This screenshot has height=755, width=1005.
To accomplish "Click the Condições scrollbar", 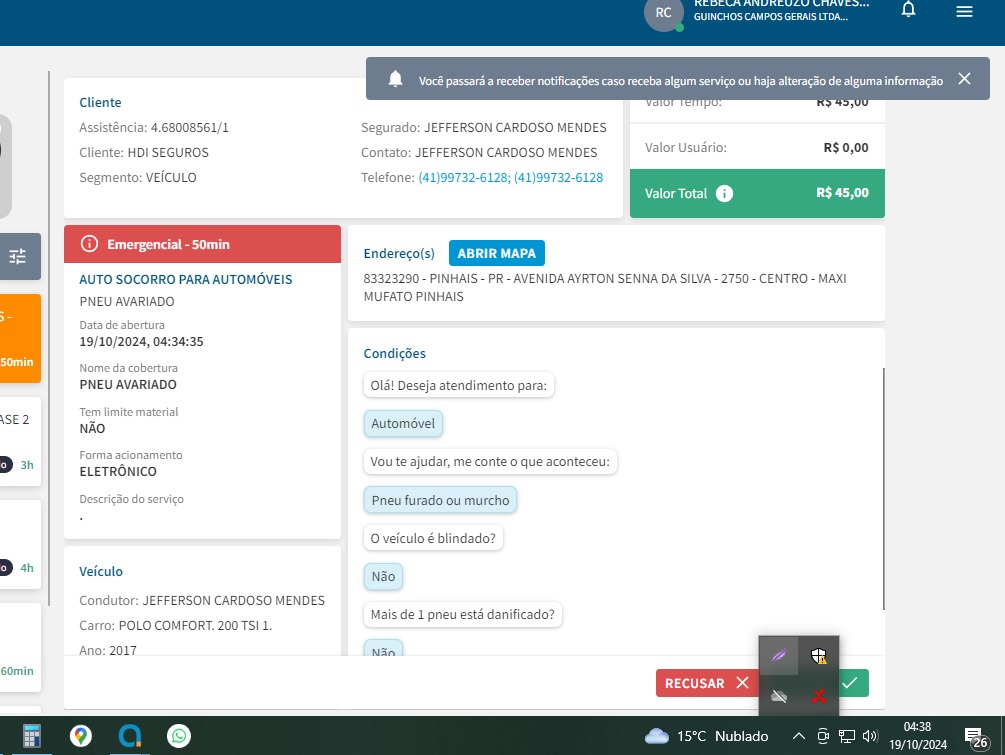I will [x=883, y=488].
